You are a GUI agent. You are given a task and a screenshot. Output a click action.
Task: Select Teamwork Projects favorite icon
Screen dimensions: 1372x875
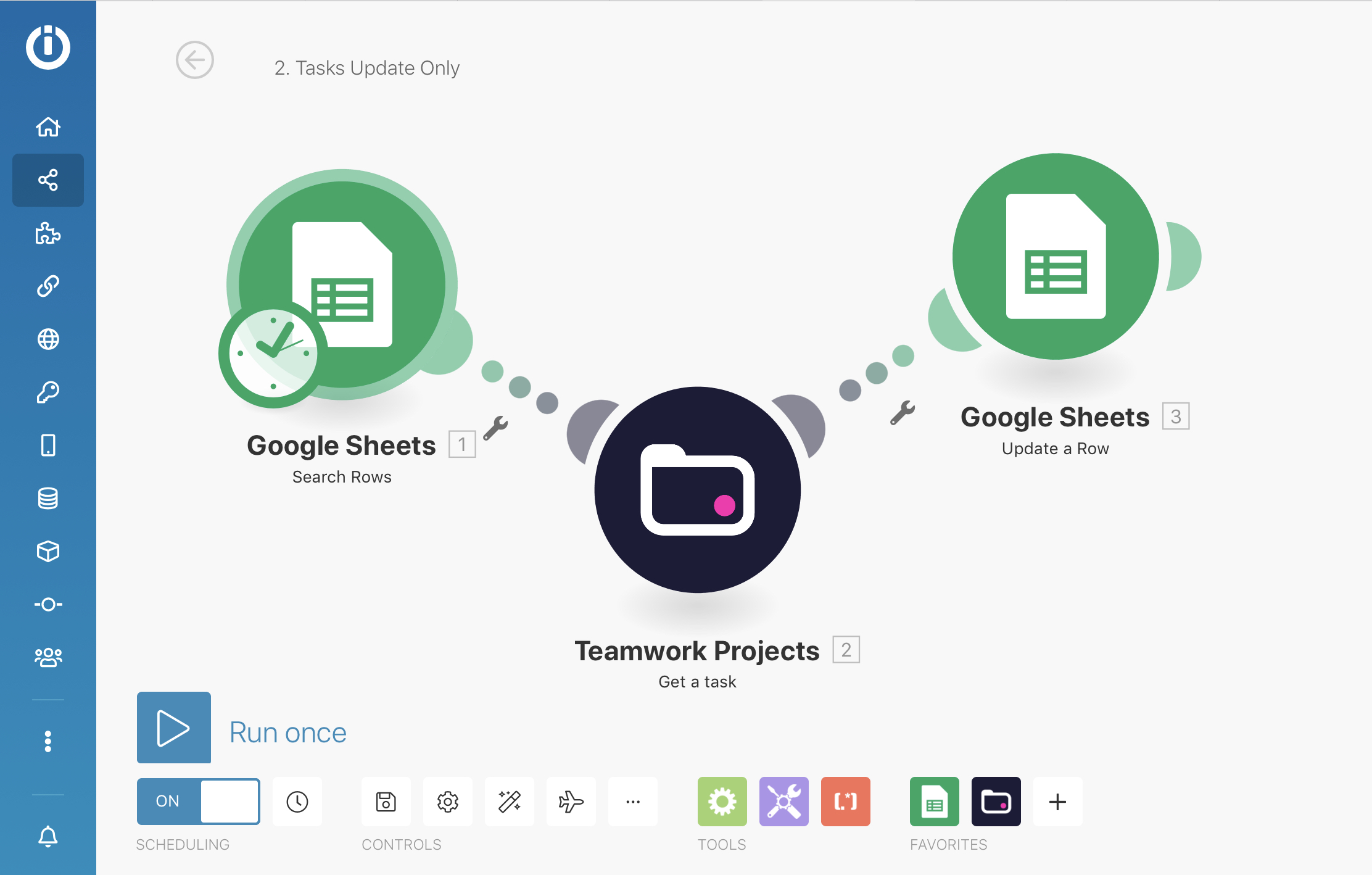pos(996,802)
